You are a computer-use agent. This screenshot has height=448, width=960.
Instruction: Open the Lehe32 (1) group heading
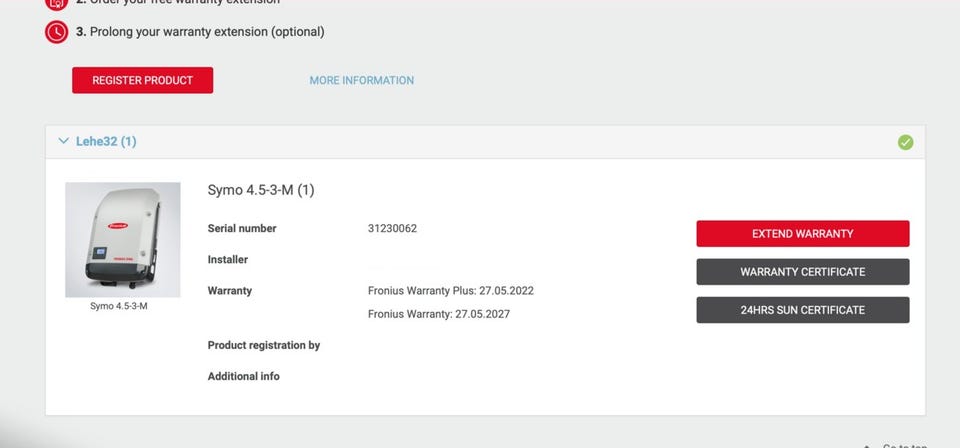pyautogui.click(x=106, y=141)
